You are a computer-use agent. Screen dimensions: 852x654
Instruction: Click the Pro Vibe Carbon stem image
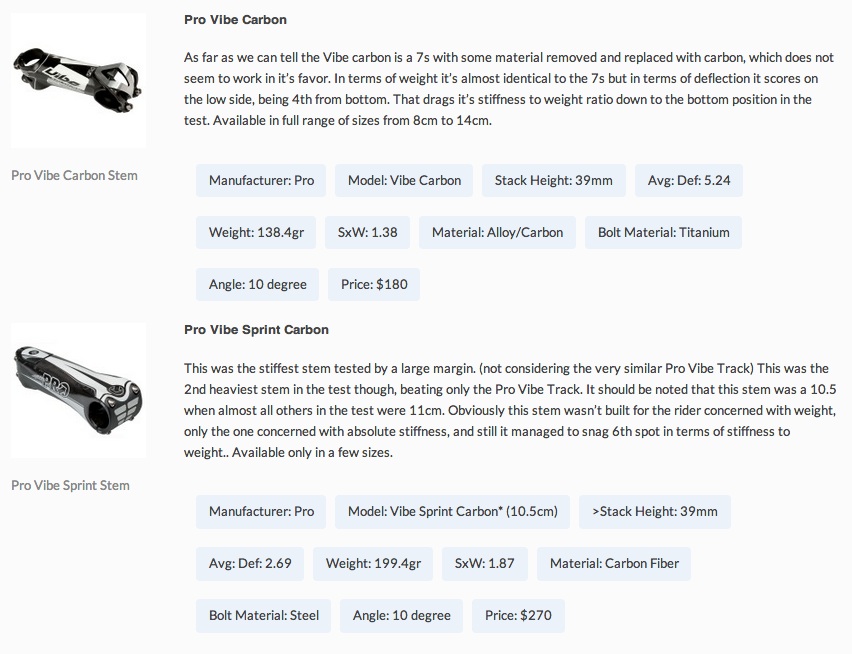click(79, 80)
